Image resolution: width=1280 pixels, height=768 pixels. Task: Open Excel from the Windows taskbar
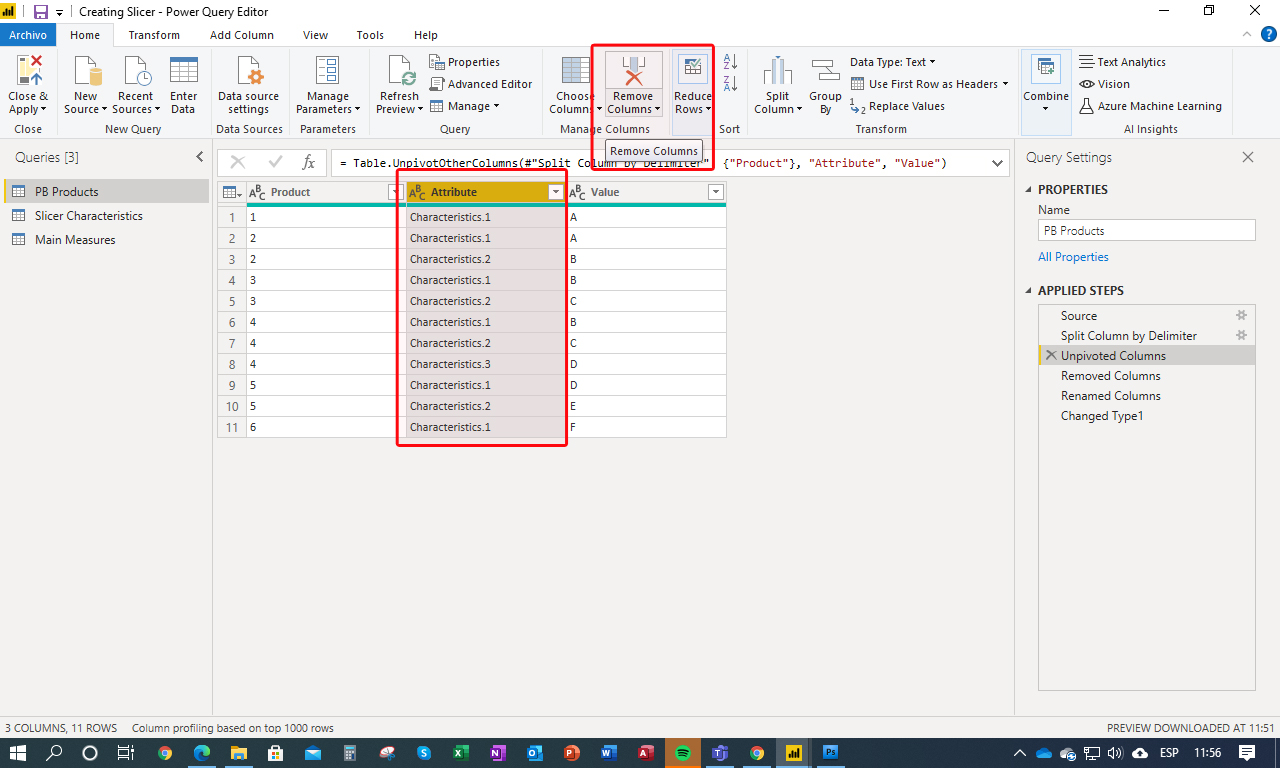(461, 753)
